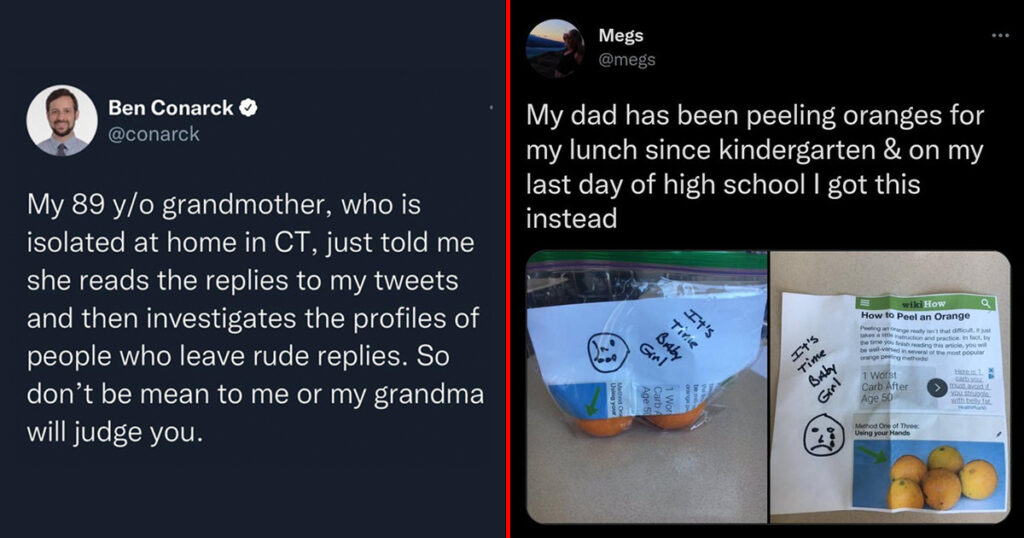The height and width of the screenshot is (538, 1024).
Task: Visit the @megs handle link
Action: click(627, 60)
